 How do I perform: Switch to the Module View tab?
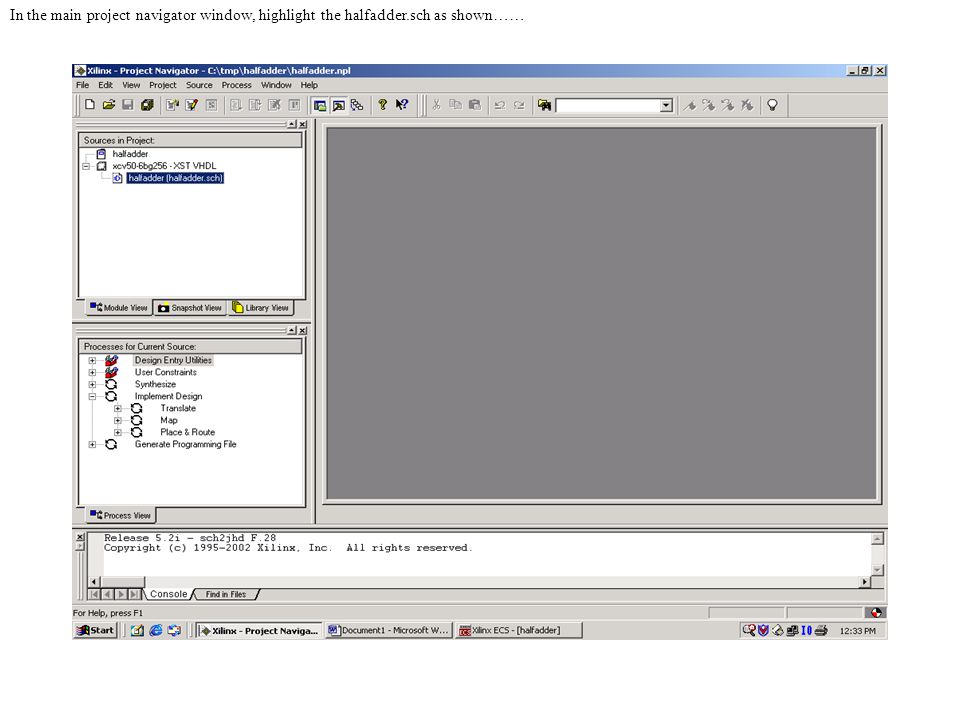119,307
